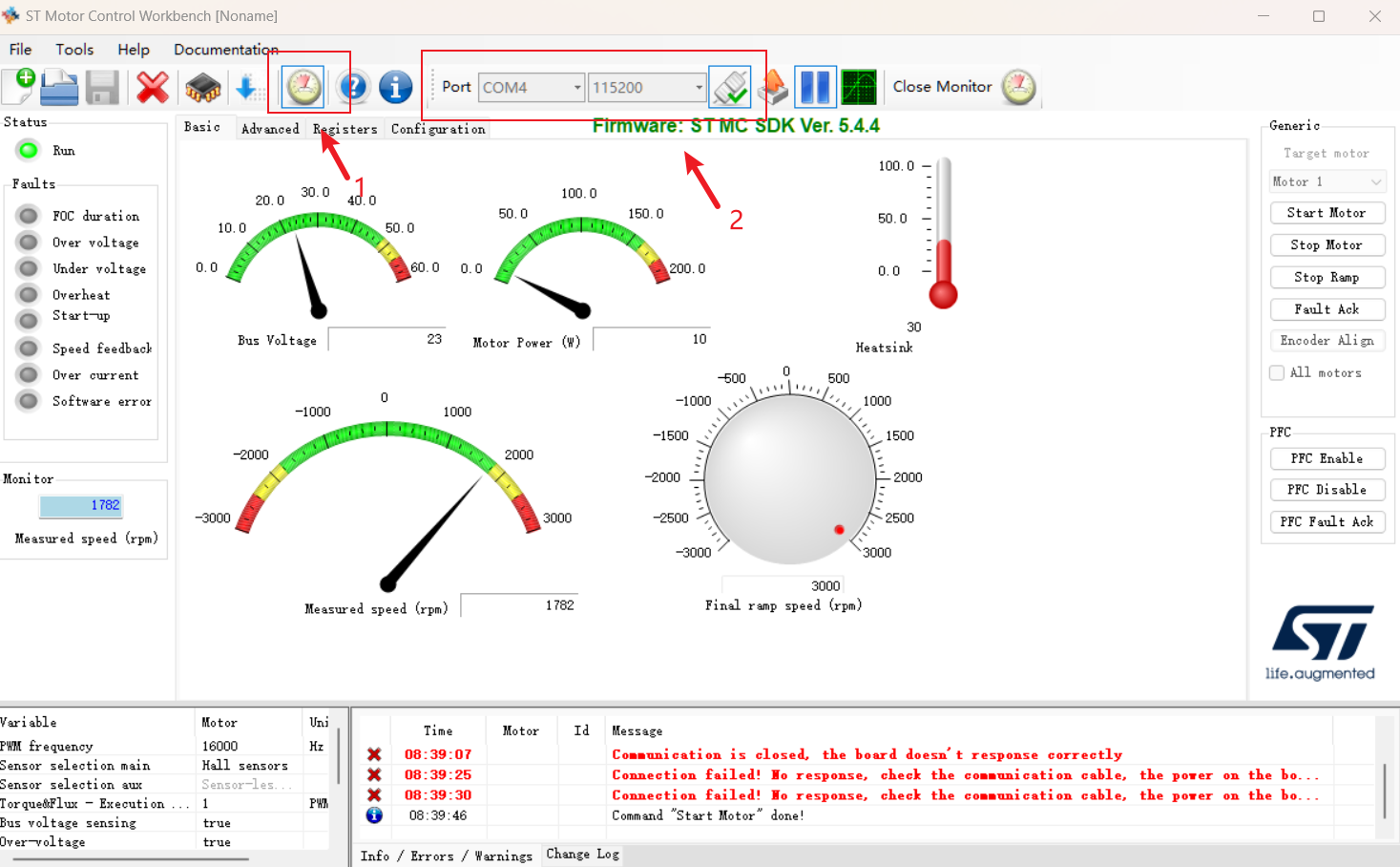Click the chip generation icon

coord(202,88)
